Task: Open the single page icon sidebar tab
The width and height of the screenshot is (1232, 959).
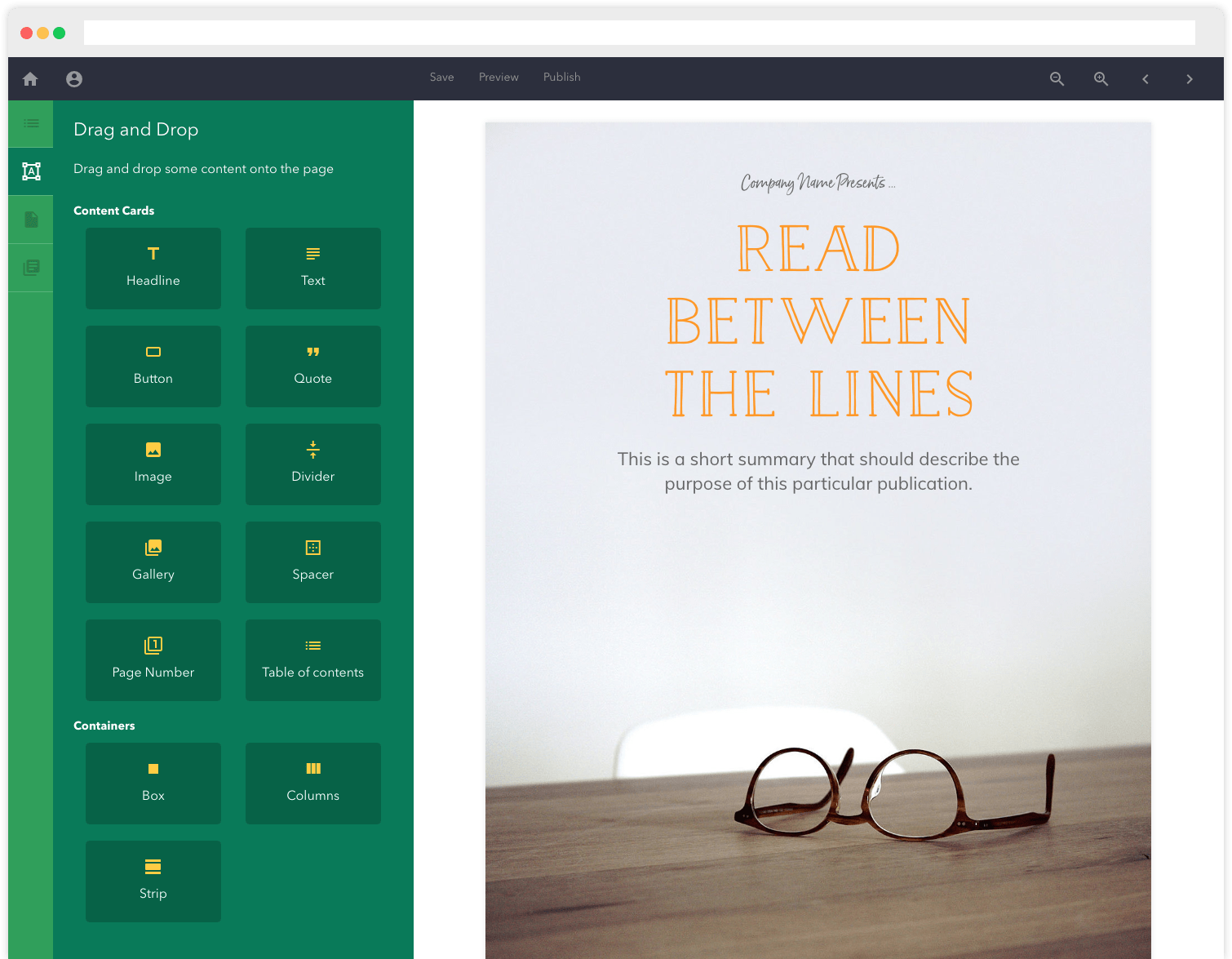Action: pos(31,220)
